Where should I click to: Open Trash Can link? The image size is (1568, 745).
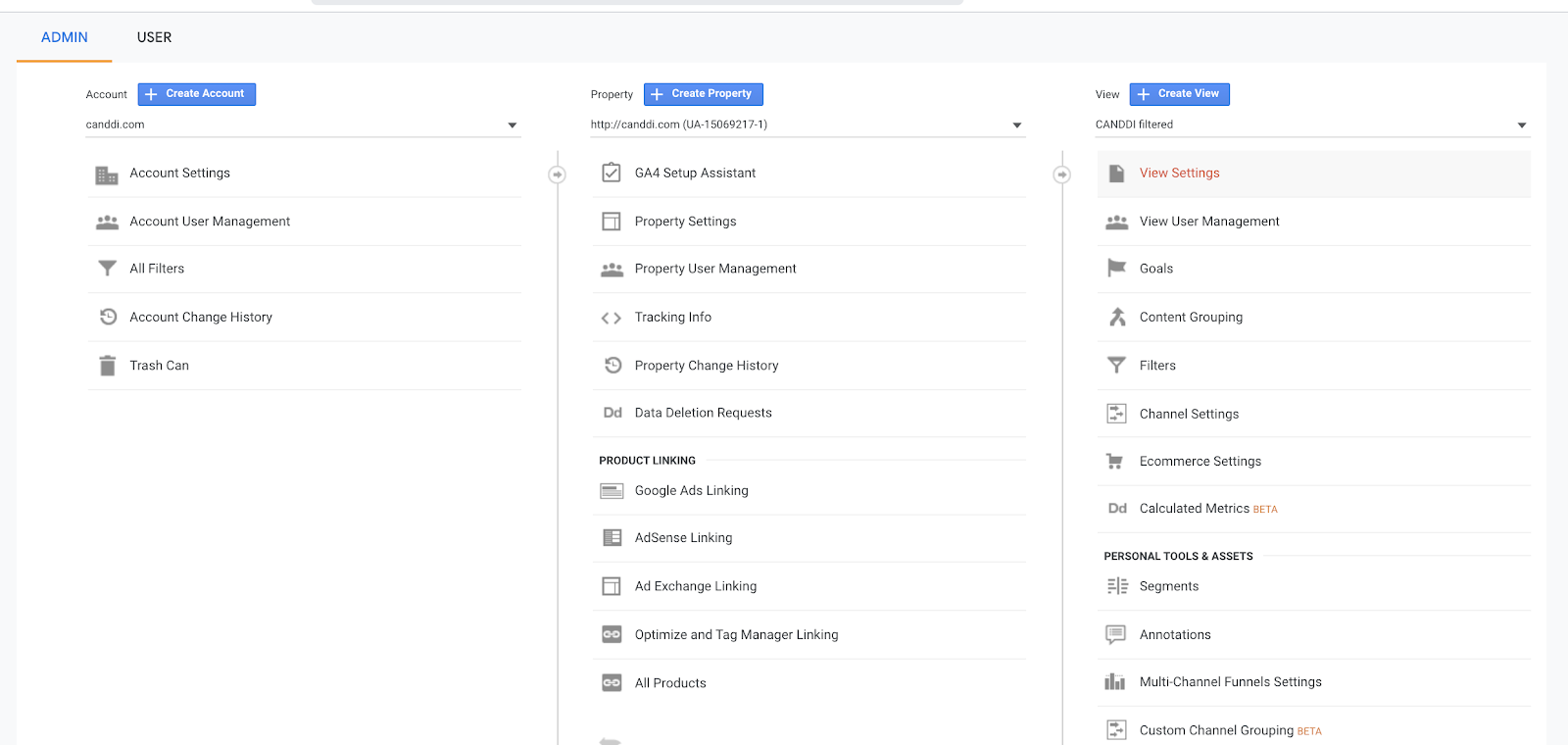click(x=159, y=366)
